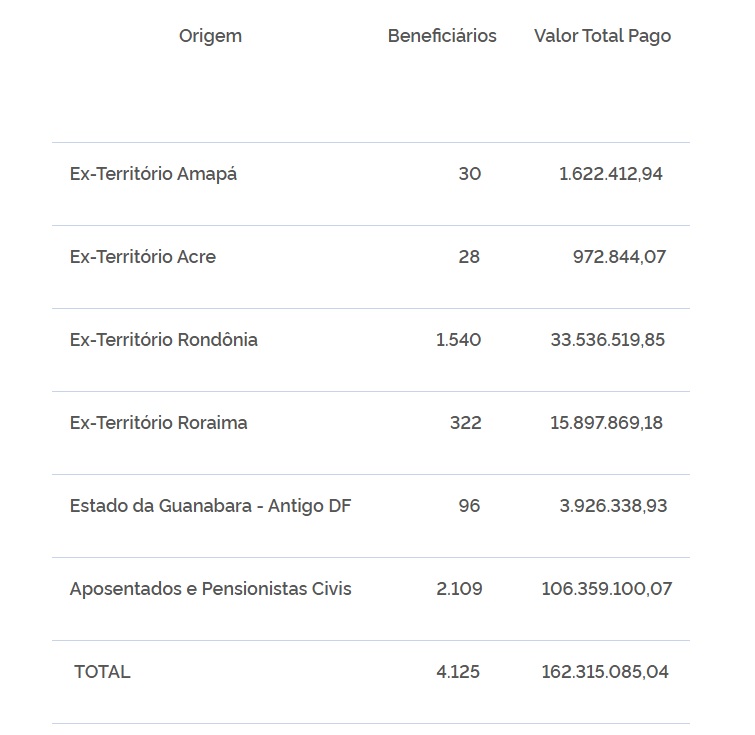This screenshot has height=735, width=755.
Task: Click Aposentados e Pensionistas Civis label
Action: tap(210, 589)
